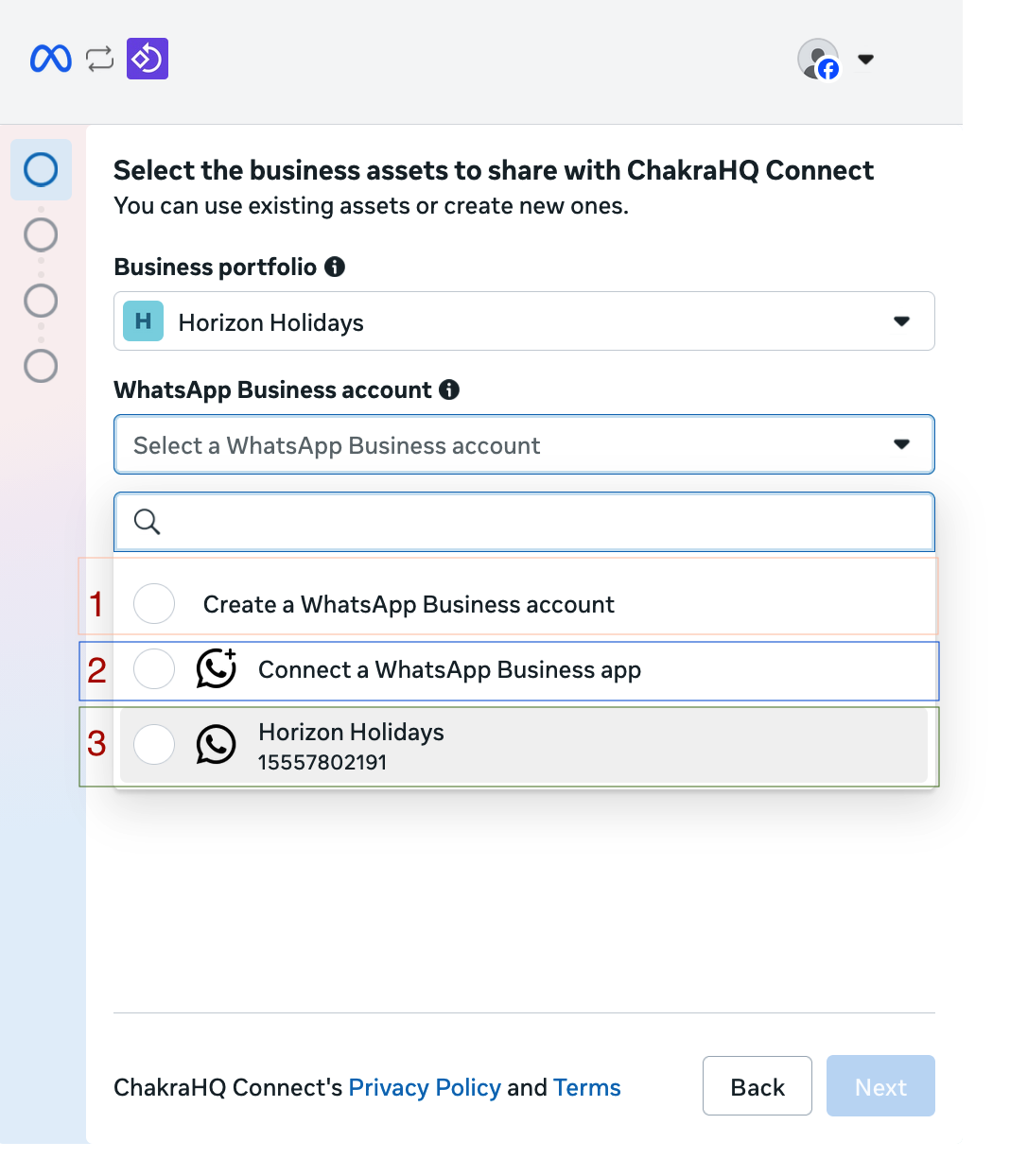Click WhatsApp Business account info icon
This screenshot has width=1010, height=1176.
[x=449, y=389]
